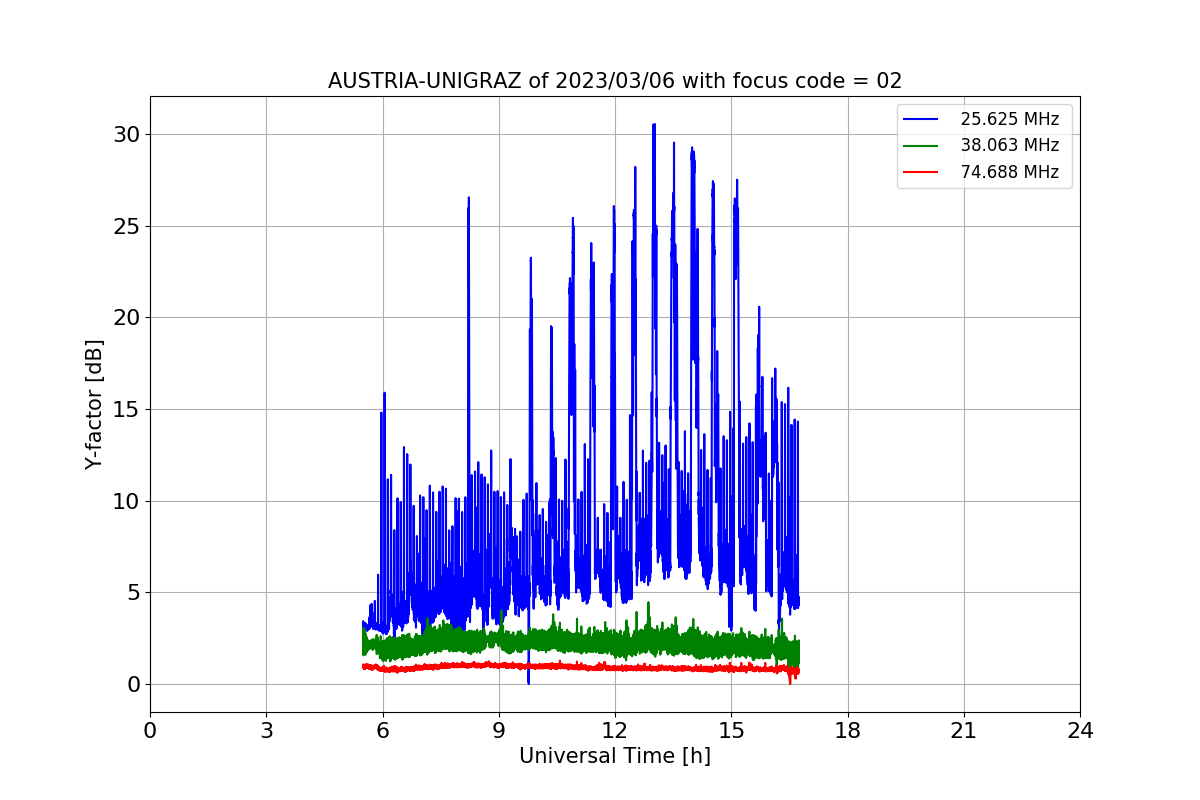Click the x-axis tick label 12
Screen dimensions: 1200x800
[615, 730]
